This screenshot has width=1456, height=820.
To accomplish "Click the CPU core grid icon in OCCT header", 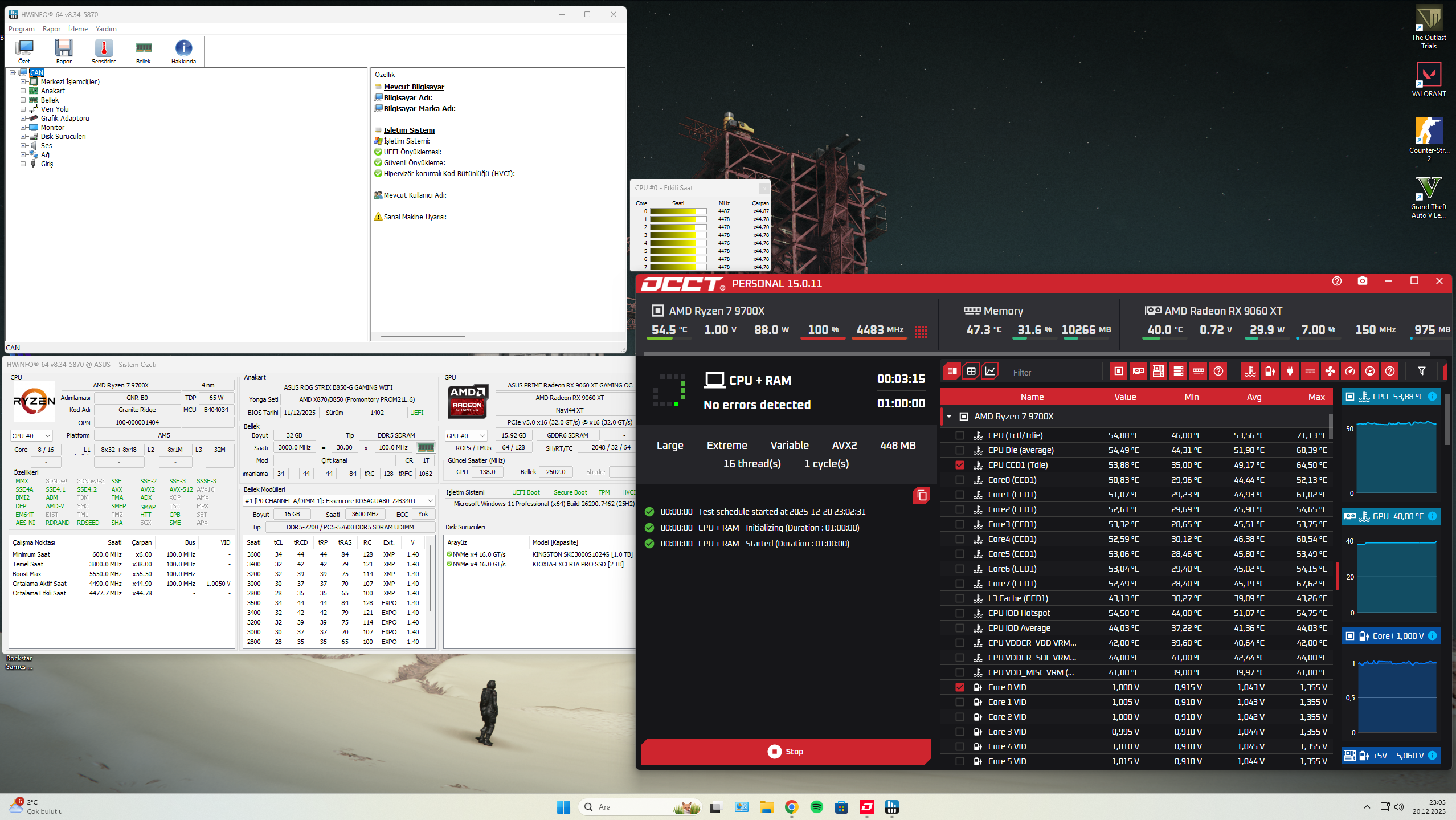I will pos(921,332).
